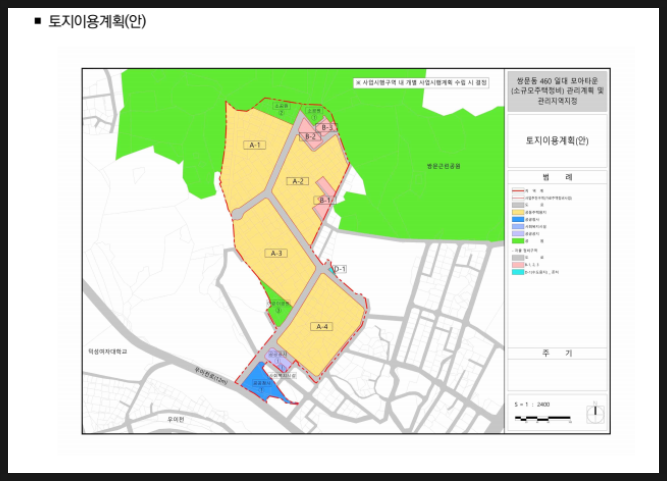Click the A-3 residential block label

(x=277, y=253)
